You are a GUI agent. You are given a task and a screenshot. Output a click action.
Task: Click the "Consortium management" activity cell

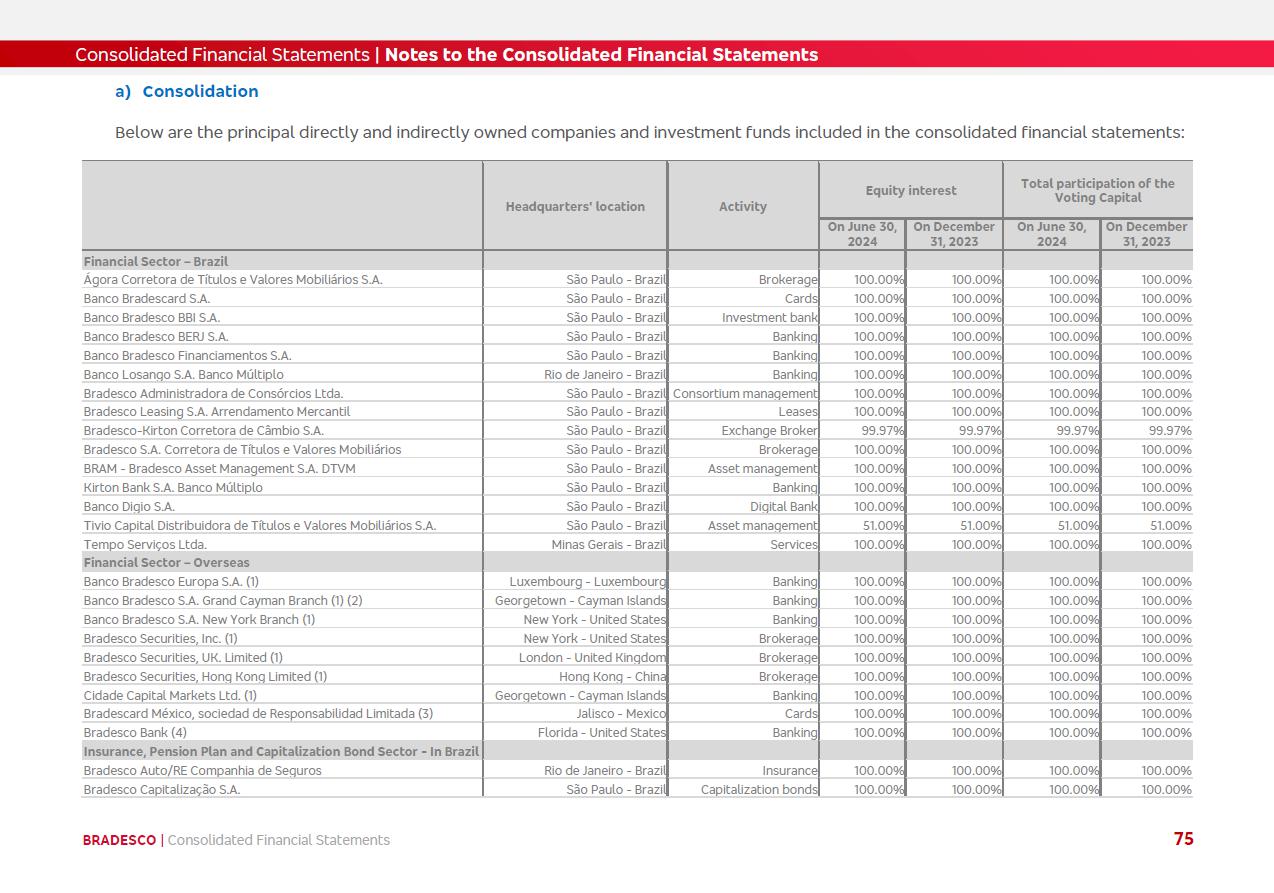click(744, 394)
